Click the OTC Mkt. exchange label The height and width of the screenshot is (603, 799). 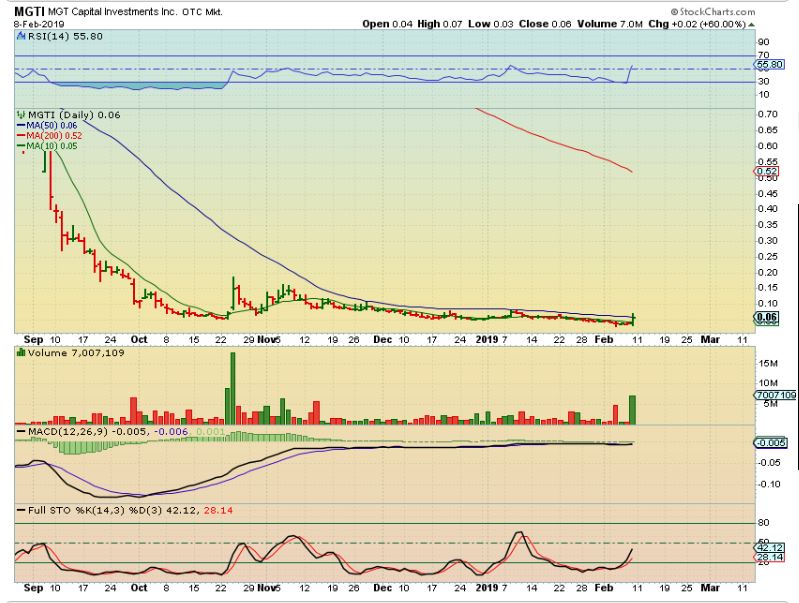pos(202,12)
